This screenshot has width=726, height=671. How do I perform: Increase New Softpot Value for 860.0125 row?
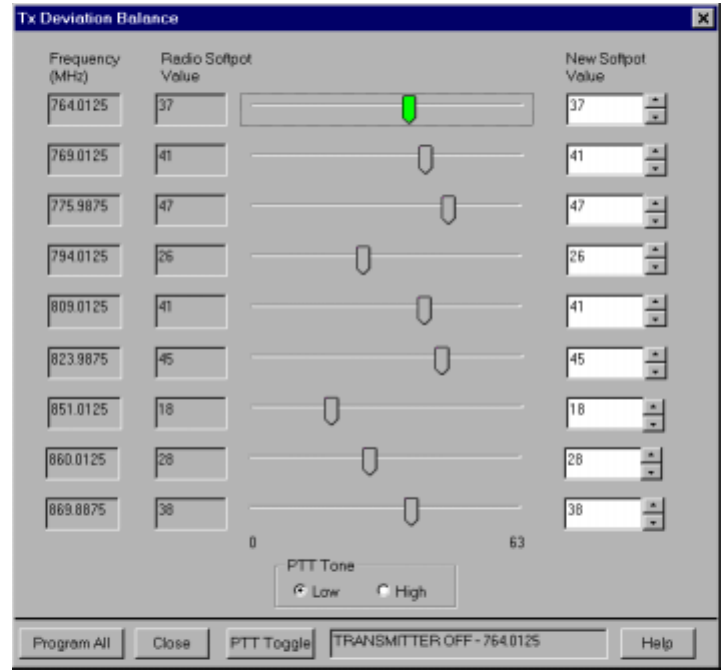coord(651,455)
